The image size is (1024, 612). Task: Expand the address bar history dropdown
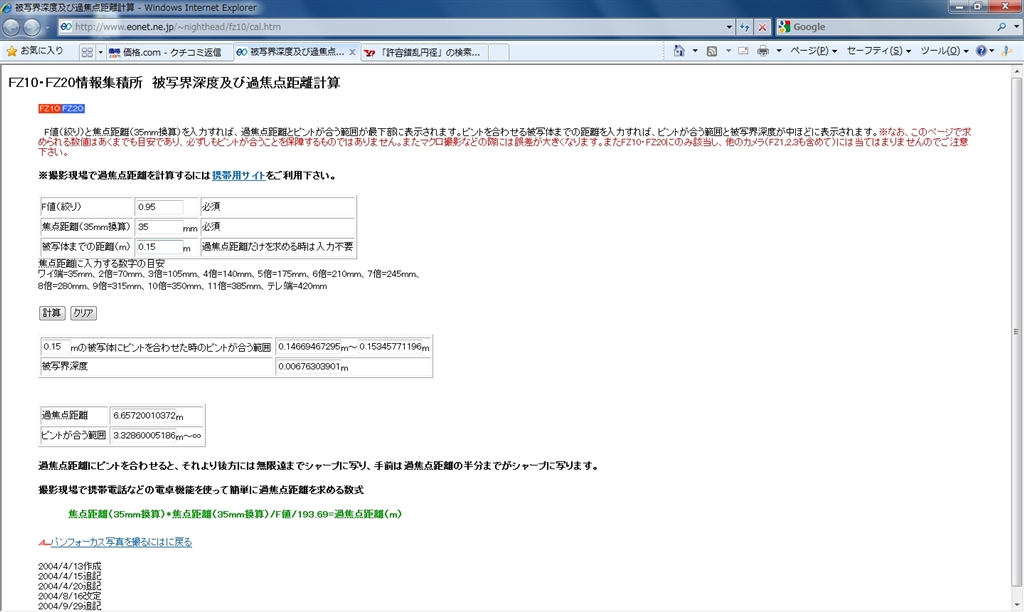[729, 27]
